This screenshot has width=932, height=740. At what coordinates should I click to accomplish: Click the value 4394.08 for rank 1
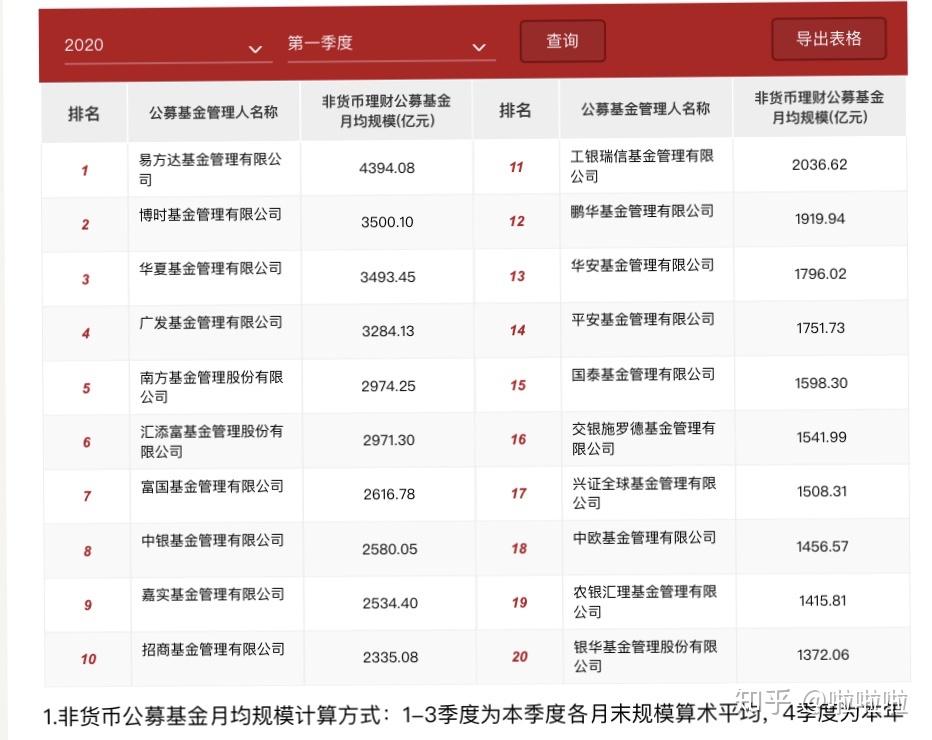coord(387,166)
